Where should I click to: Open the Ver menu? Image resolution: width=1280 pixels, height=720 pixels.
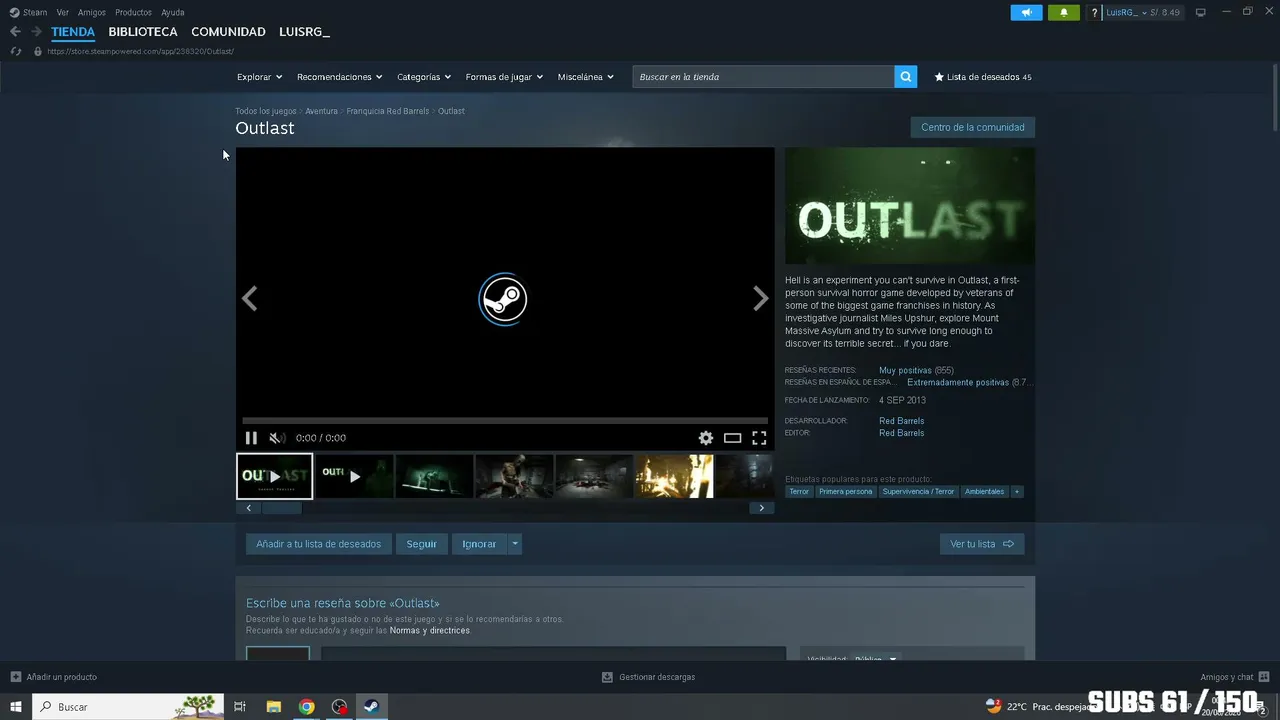click(x=63, y=12)
